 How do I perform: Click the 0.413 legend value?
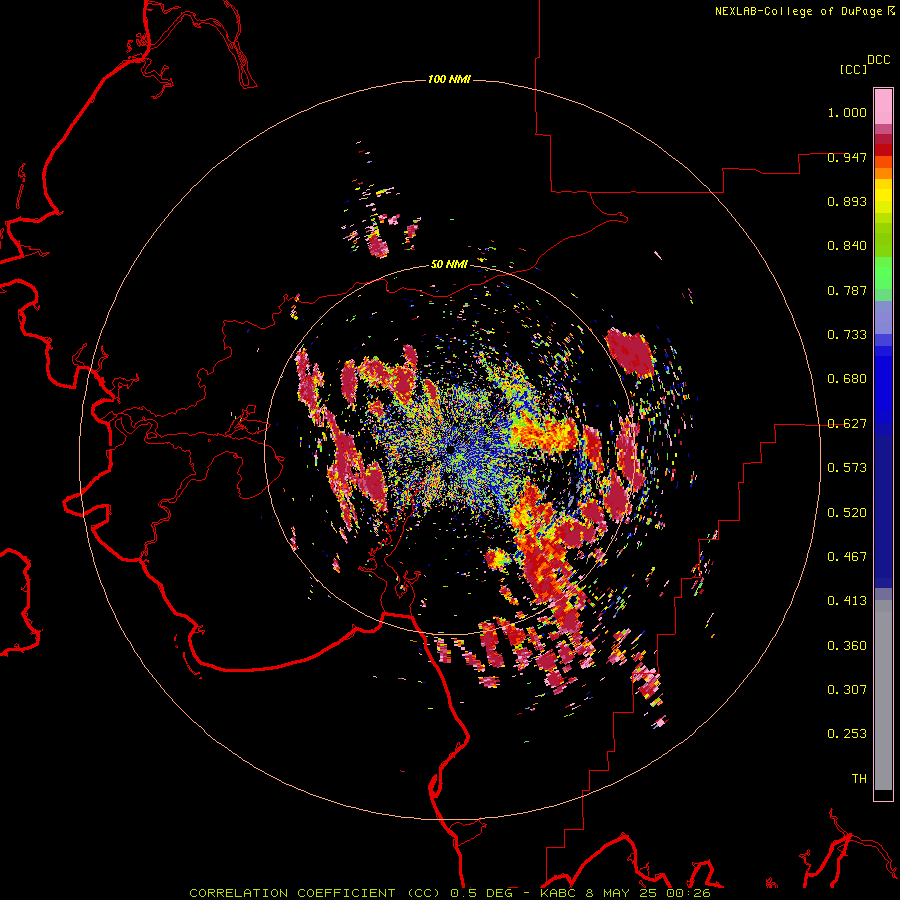tap(847, 601)
